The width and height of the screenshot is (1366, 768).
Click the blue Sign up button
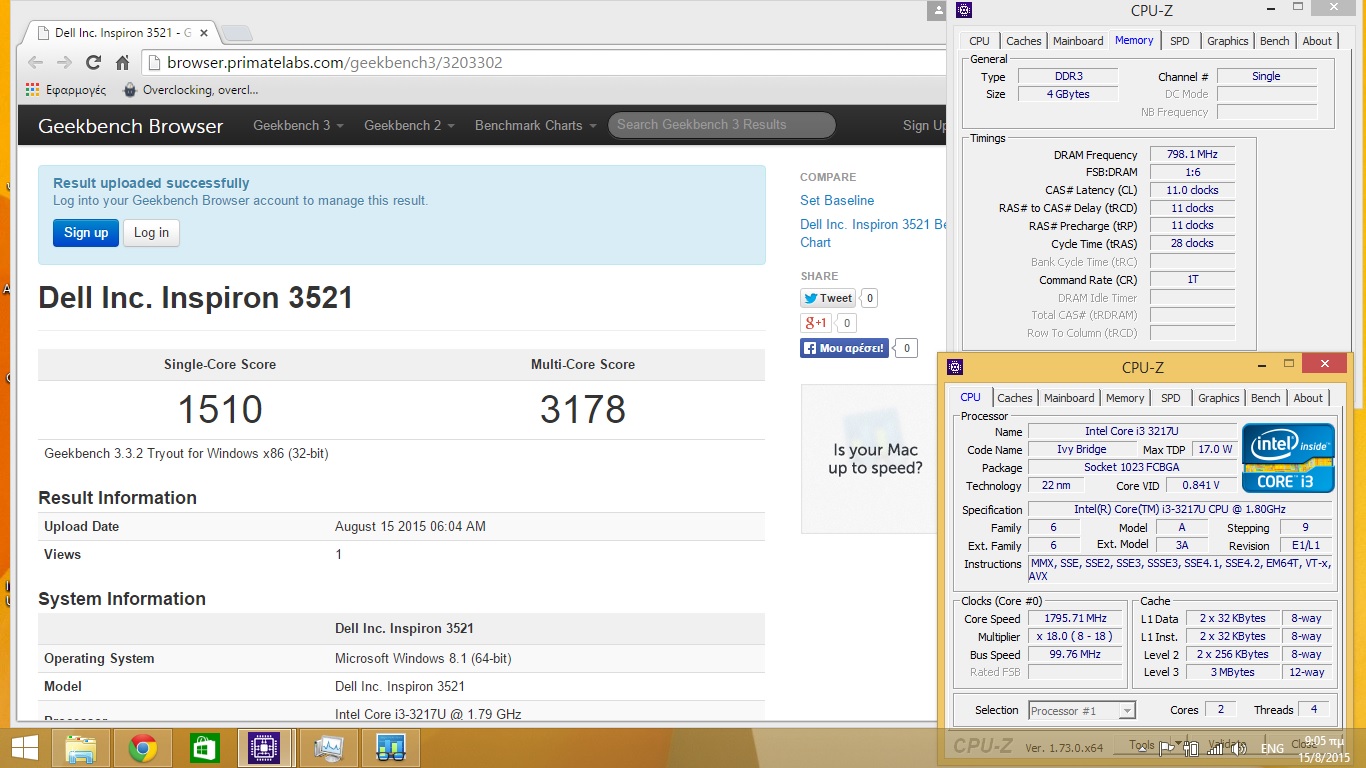point(86,233)
